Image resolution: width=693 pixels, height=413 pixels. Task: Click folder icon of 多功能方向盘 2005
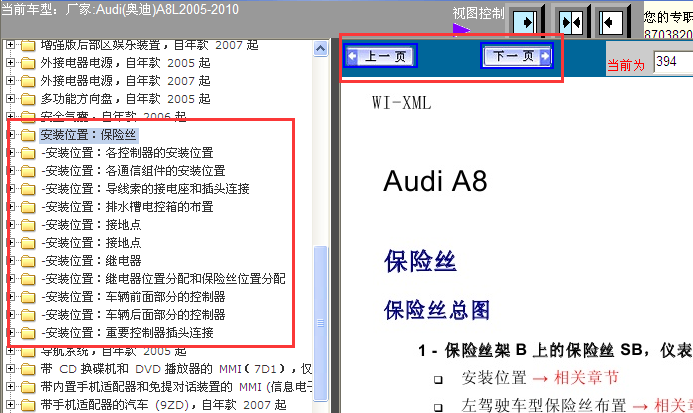28,99
